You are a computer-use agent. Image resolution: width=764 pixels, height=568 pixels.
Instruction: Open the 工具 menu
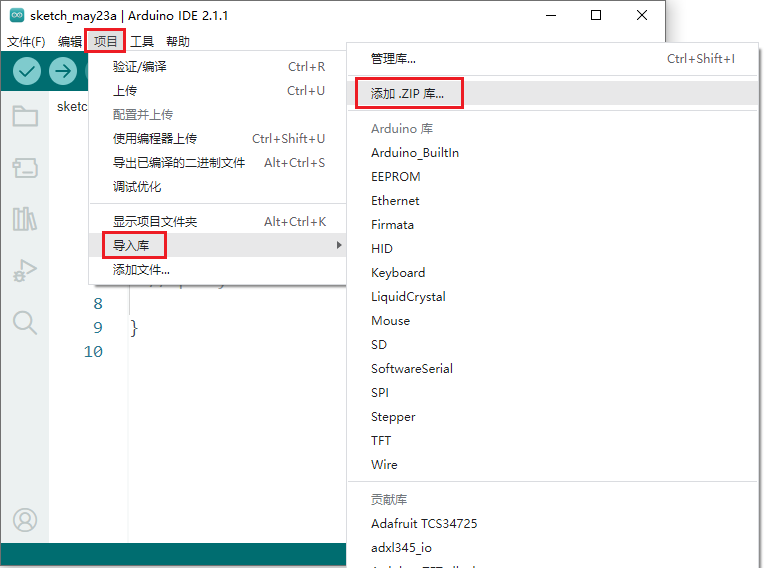pos(142,41)
